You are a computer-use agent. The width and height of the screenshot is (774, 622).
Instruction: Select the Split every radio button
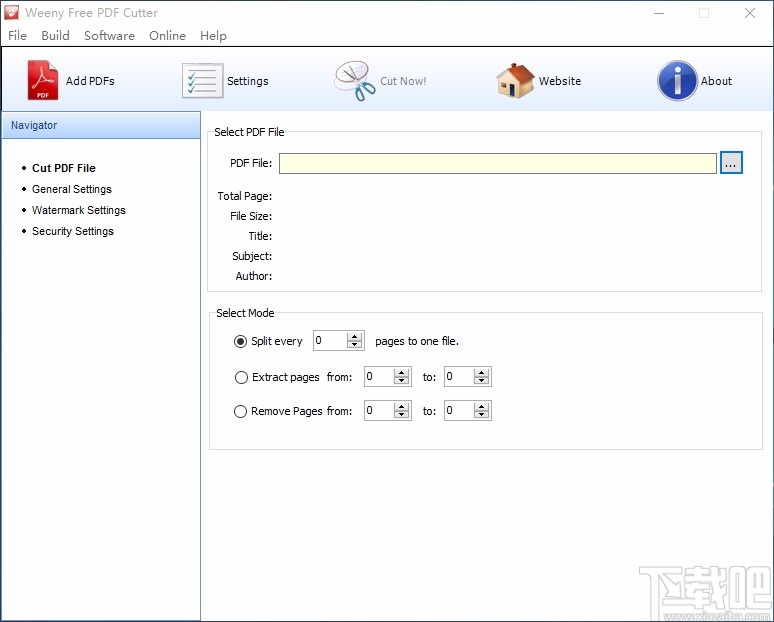pyautogui.click(x=240, y=342)
